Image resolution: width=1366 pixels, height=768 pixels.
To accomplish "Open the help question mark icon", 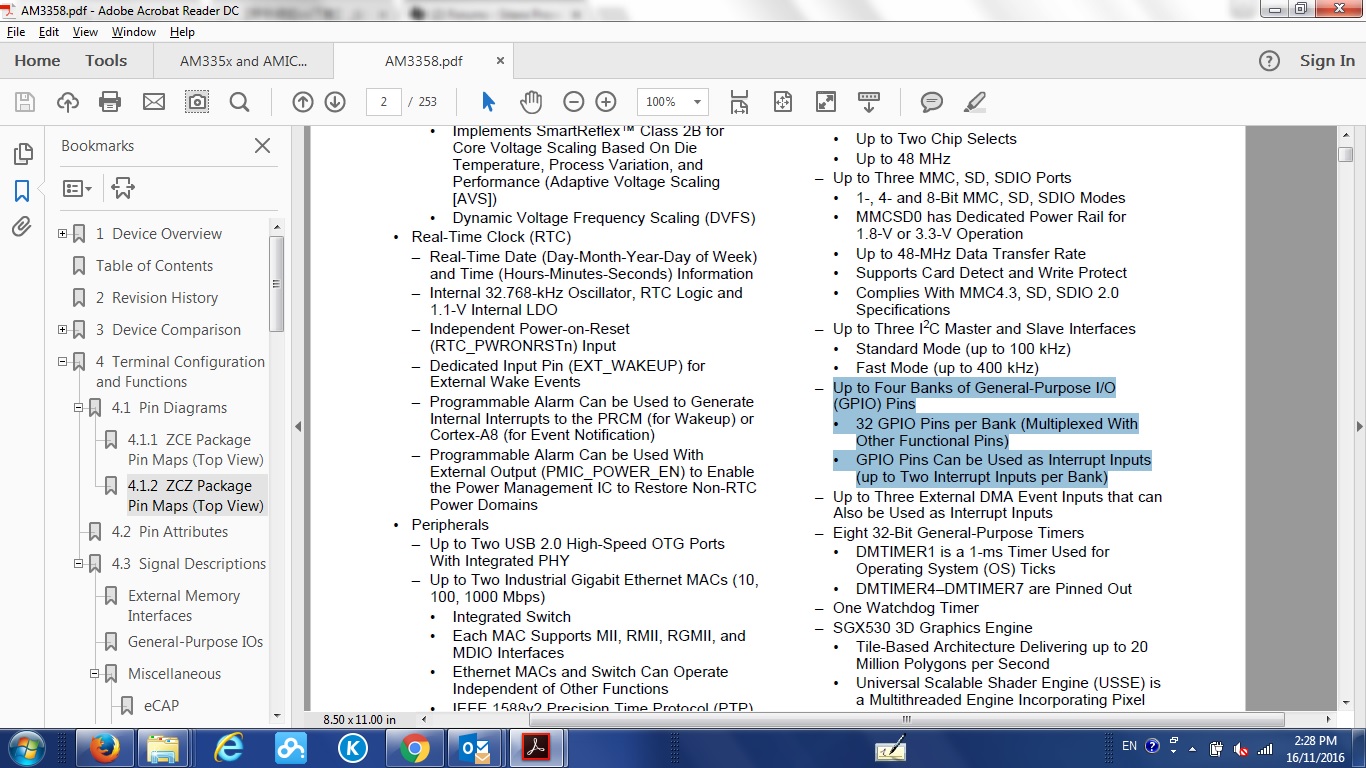I will pos(1269,61).
